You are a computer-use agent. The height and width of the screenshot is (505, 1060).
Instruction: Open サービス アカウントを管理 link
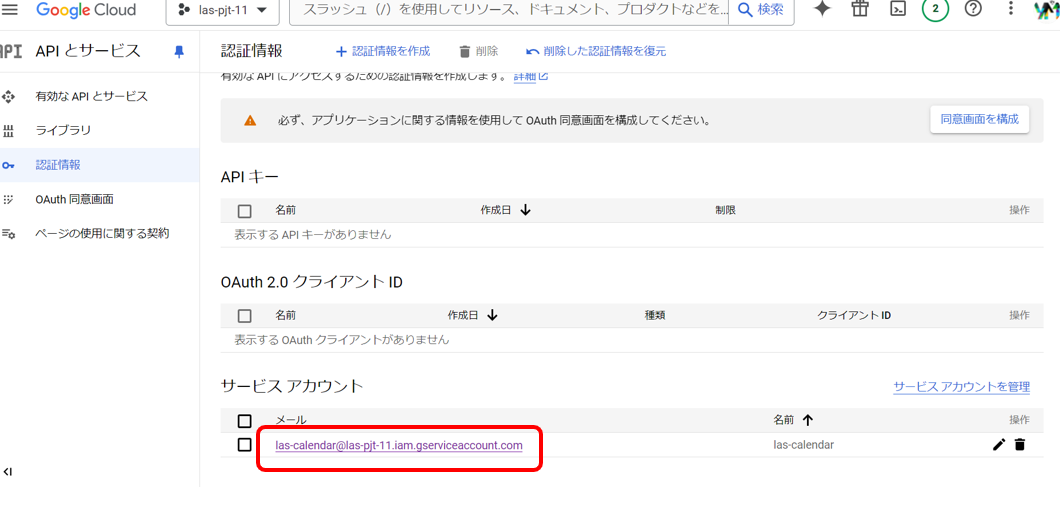point(961,387)
